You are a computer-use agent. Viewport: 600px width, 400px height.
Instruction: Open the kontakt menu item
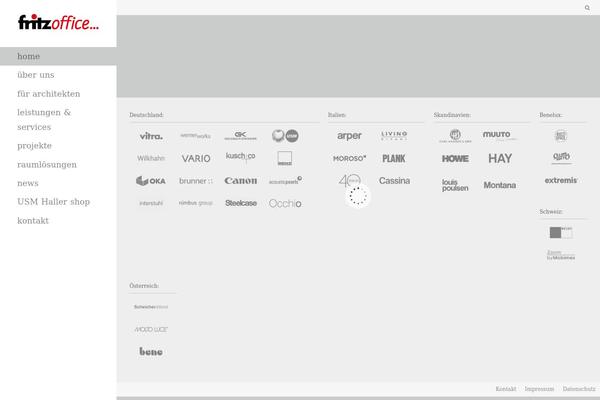coord(33,221)
